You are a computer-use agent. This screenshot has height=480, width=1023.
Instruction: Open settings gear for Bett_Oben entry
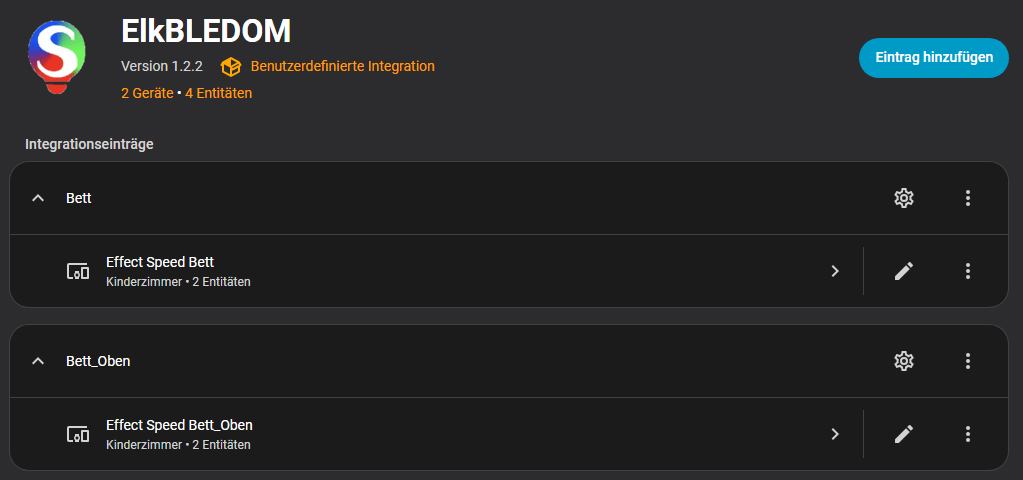[x=904, y=361]
